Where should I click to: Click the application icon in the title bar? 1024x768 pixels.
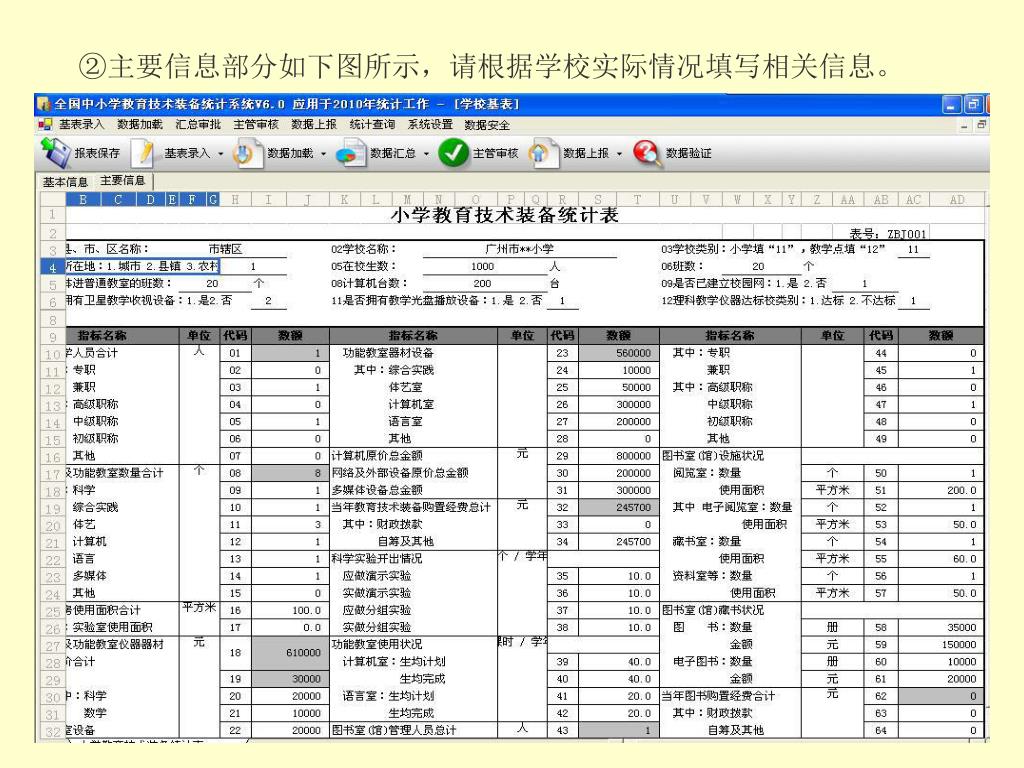pos(43,104)
